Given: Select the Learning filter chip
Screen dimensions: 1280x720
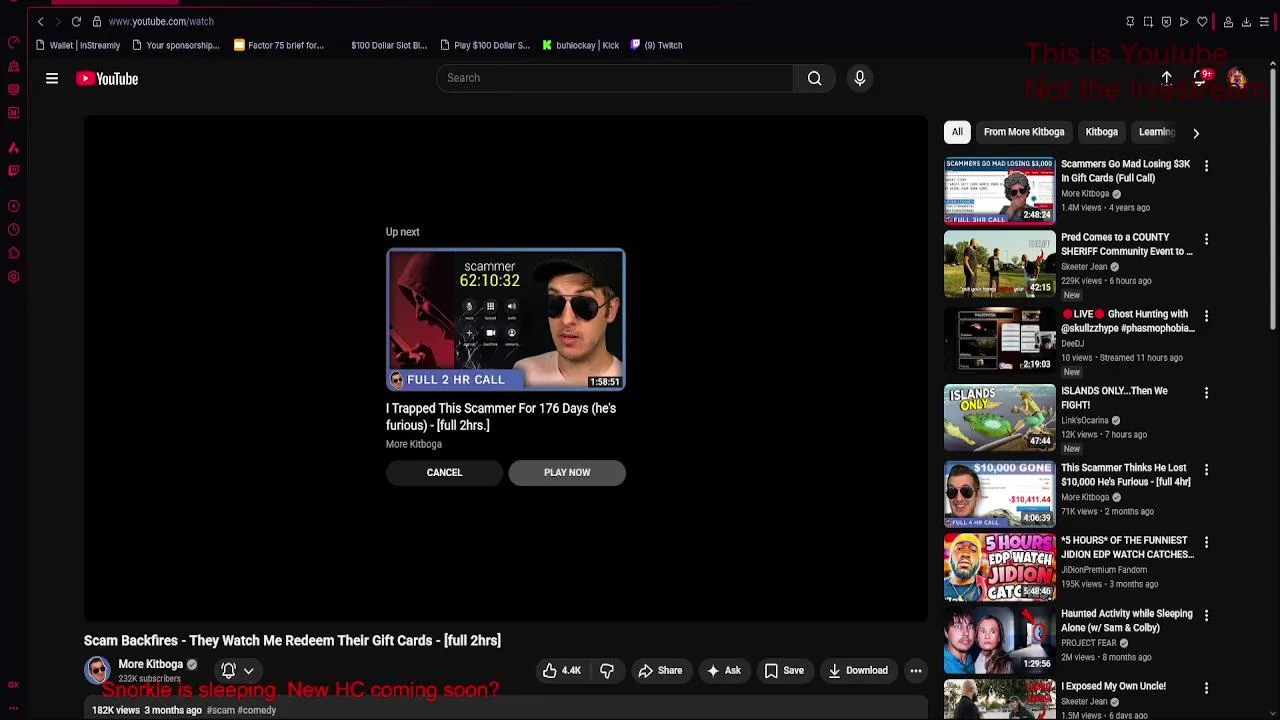Looking at the screenshot, I should tap(1156, 132).
